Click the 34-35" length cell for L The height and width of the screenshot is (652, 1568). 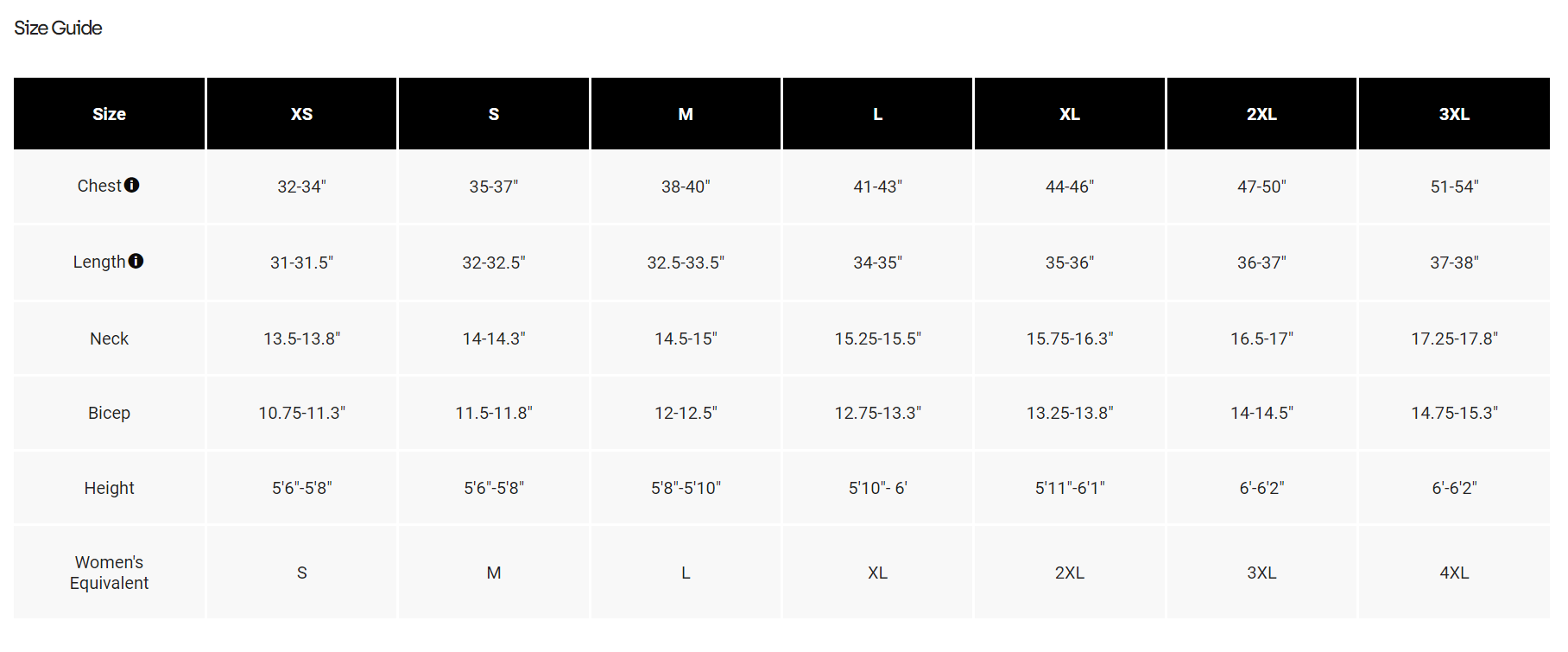pyautogui.click(x=877, y=263)
